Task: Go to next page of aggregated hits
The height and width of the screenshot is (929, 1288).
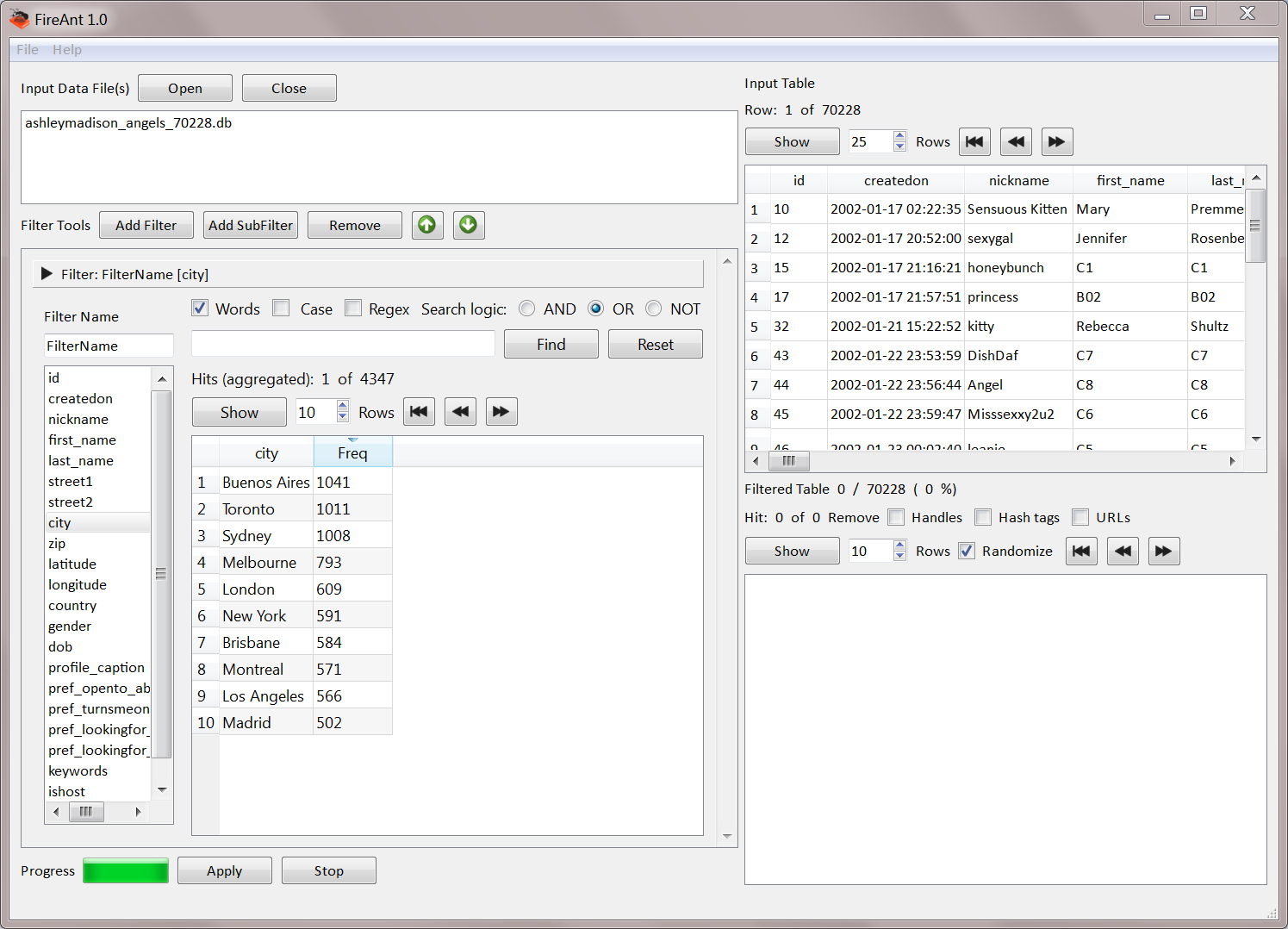Action: click(x=501, y=412)
